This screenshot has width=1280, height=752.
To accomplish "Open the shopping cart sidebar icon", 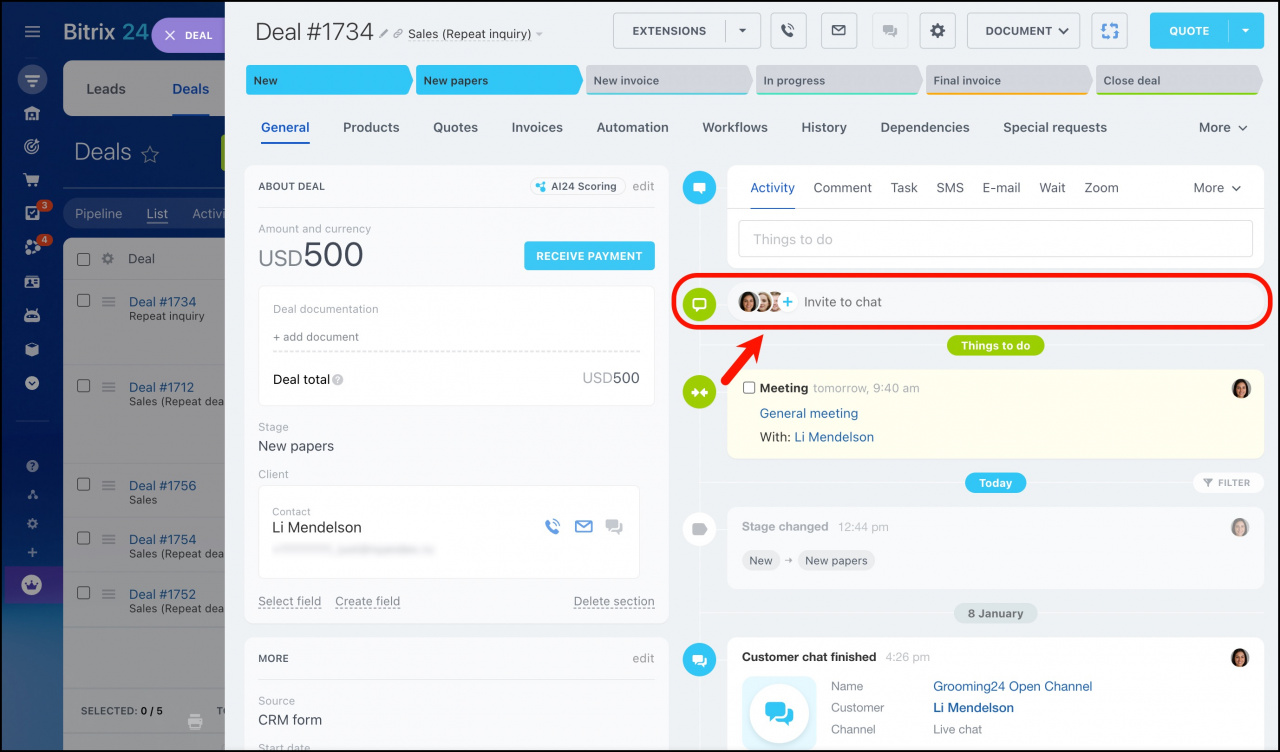I will click(x=32, y=181).
